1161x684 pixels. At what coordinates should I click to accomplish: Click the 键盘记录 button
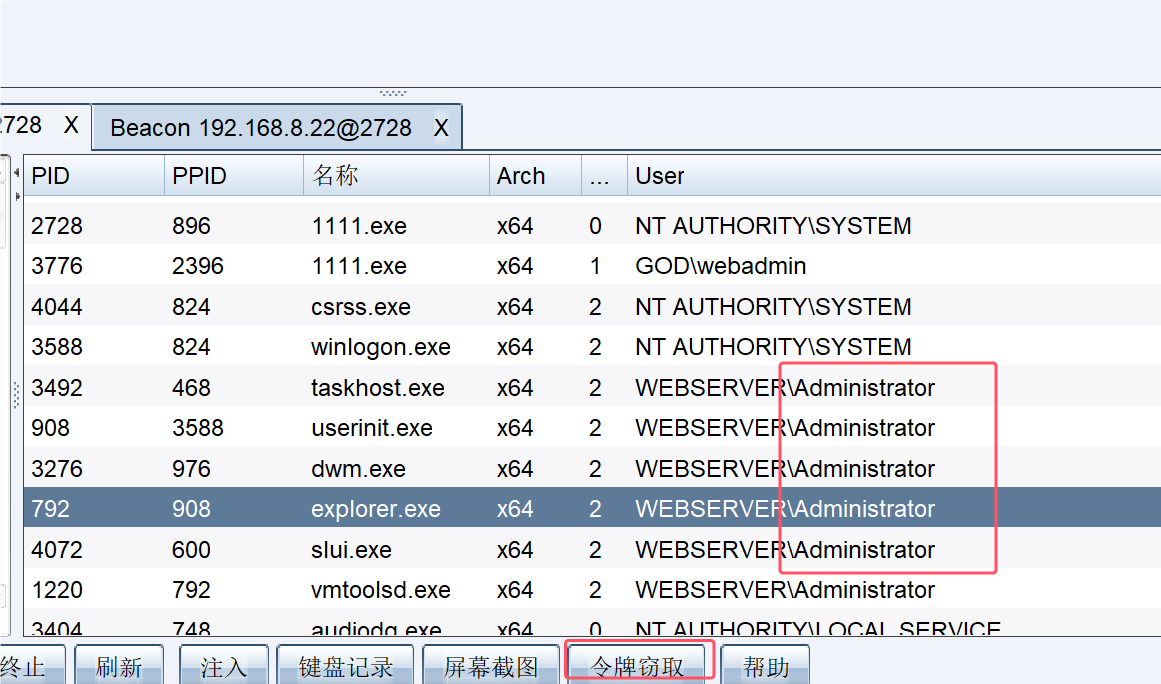click(x=346, y=667)
